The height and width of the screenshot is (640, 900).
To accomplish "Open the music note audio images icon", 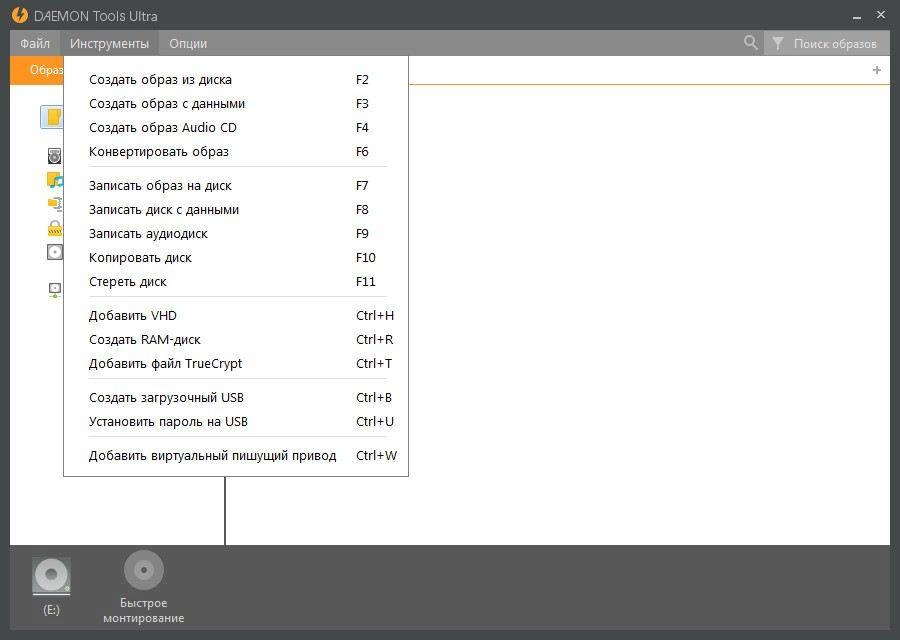I will [55, 180].
